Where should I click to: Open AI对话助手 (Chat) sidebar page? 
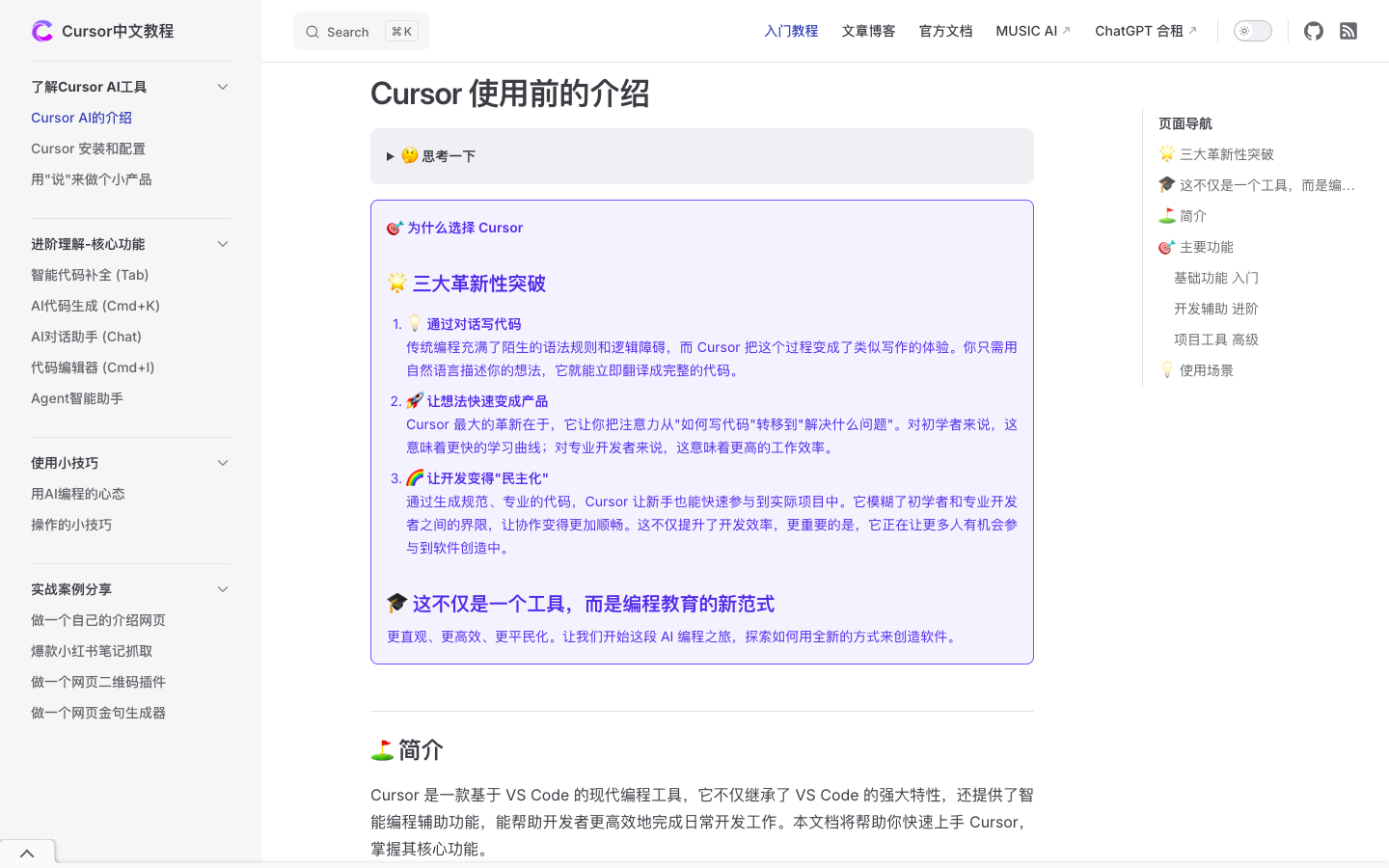[86, 337]
